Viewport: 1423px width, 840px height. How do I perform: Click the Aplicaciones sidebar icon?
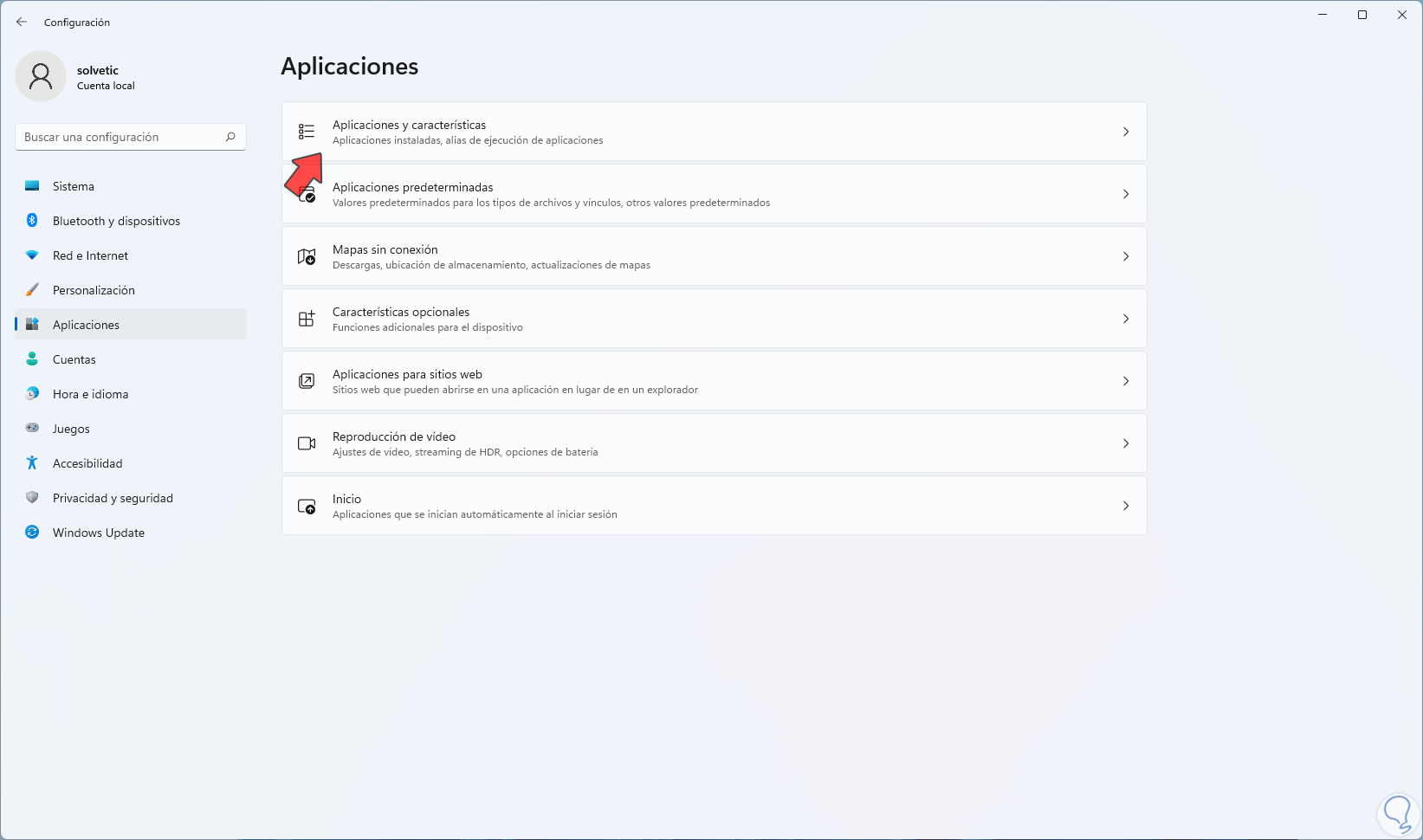pyautogui.click(x=32, y=325)
